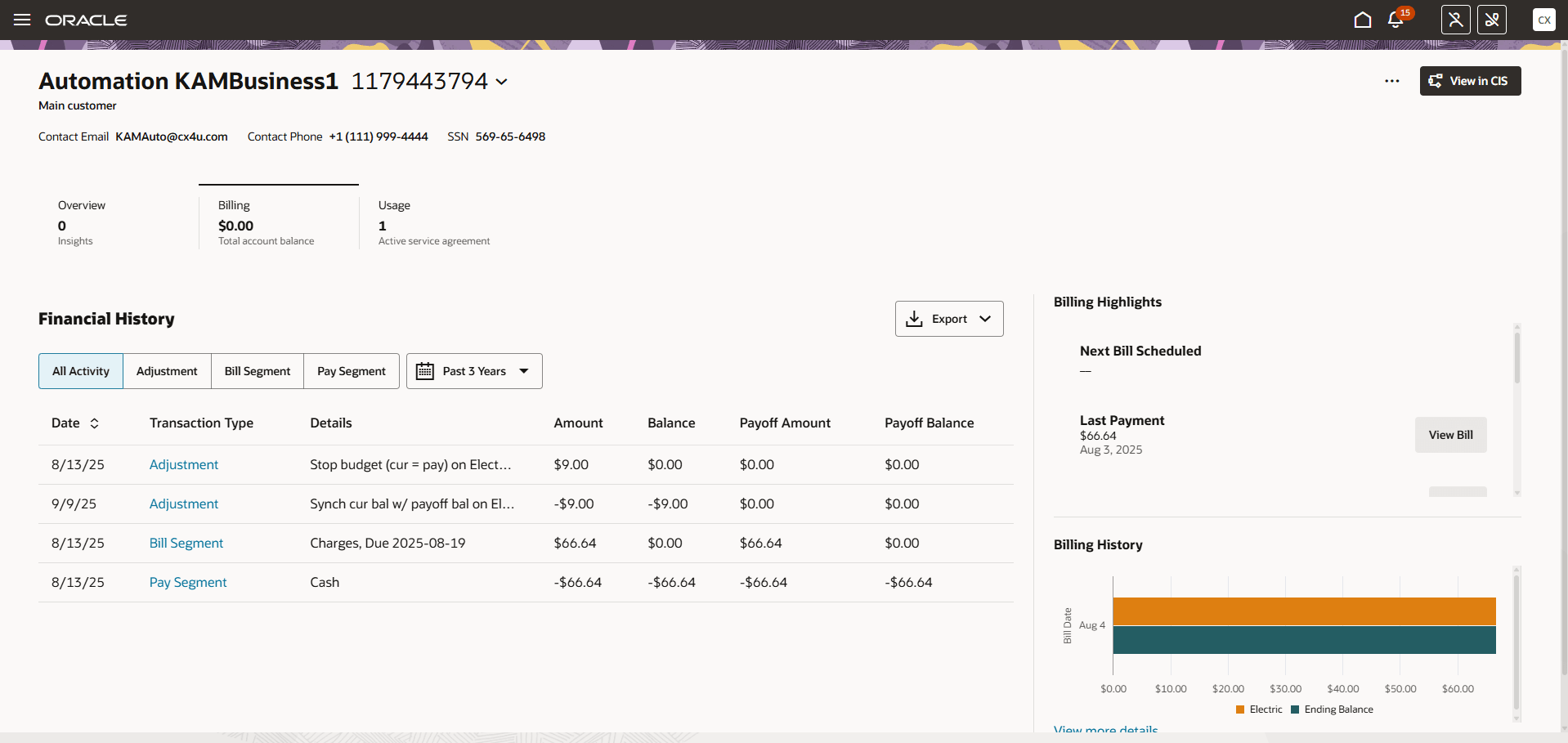1568x743 pixels.
Task: Open the navigation hamburger menu
Action: tap(21, 20)
